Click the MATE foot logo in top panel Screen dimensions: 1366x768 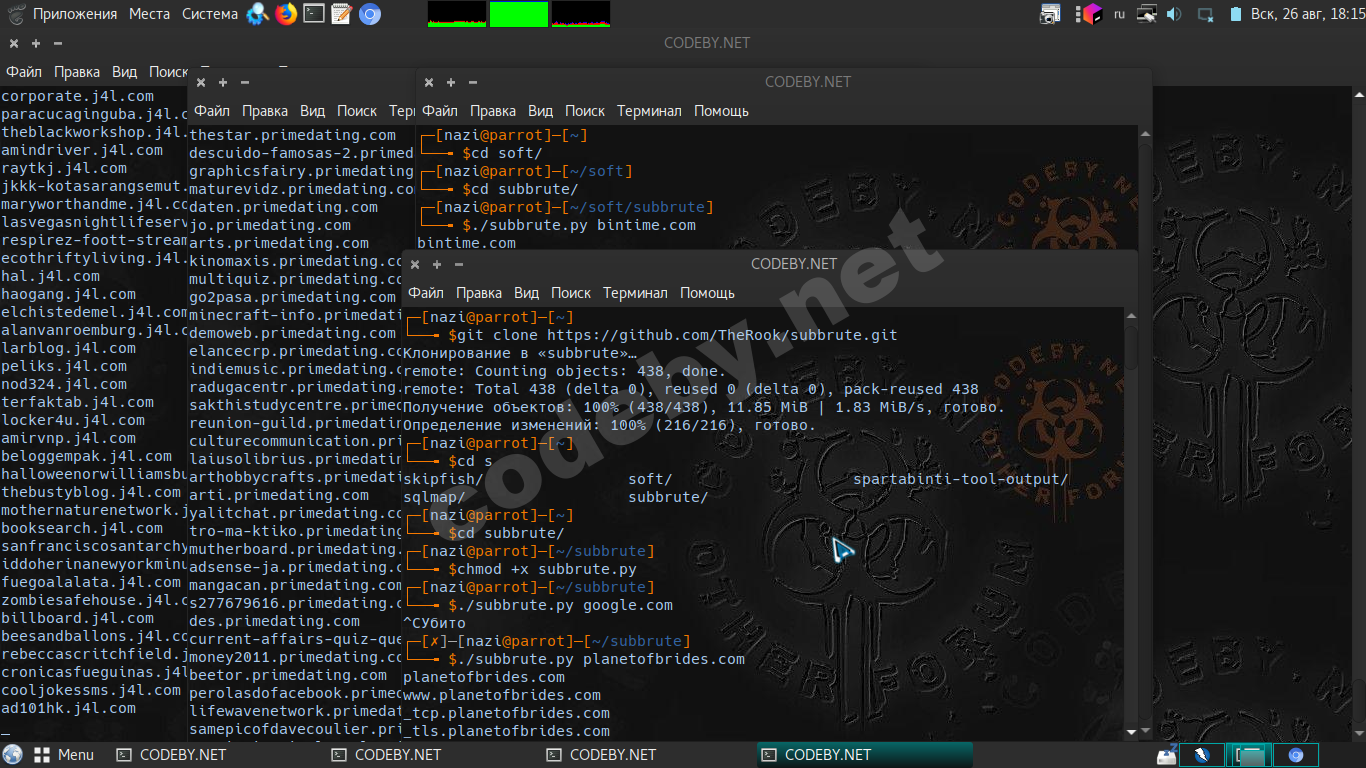pos(16,14)
